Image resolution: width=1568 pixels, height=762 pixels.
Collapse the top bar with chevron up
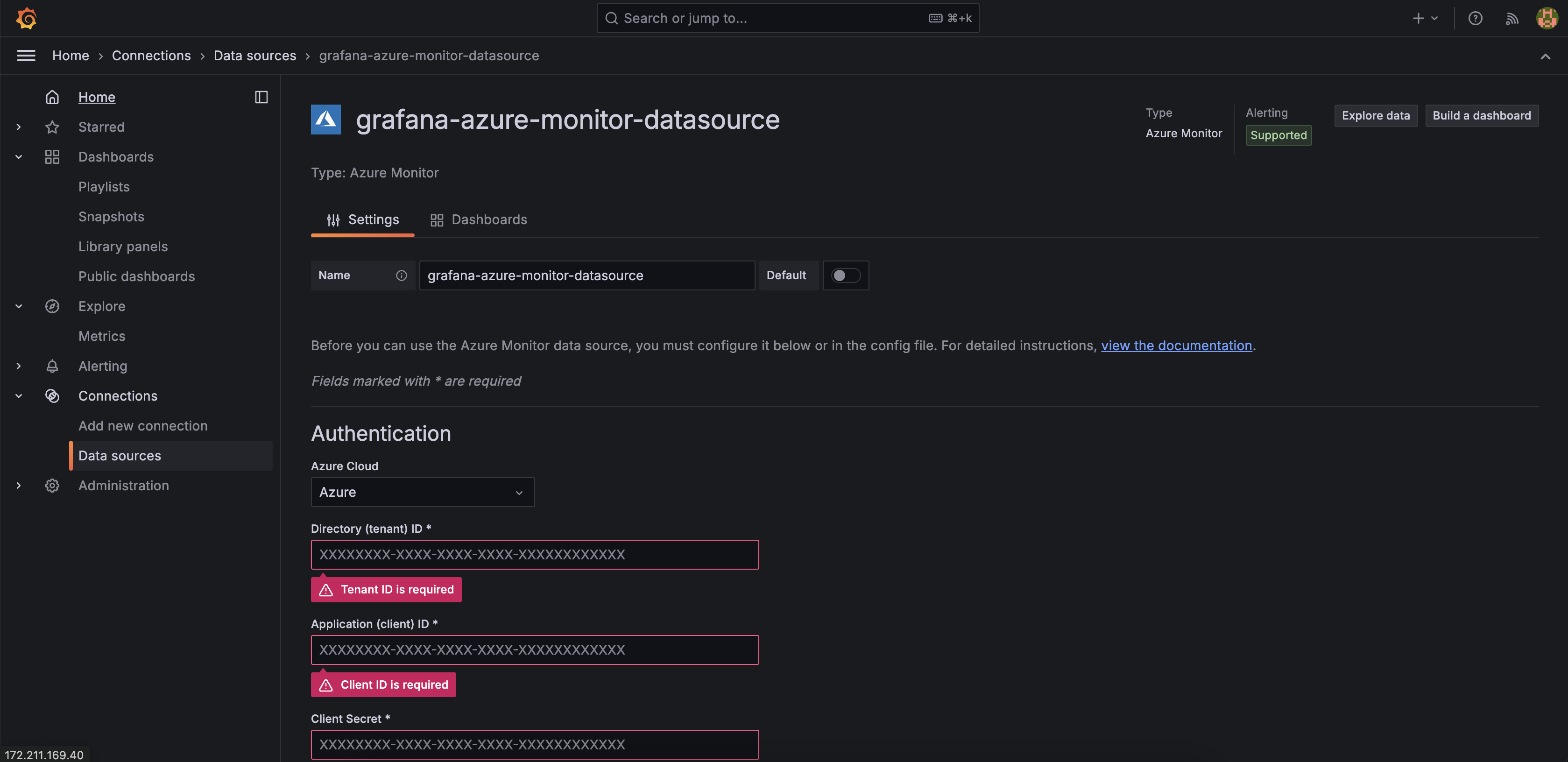point(1545,56)
